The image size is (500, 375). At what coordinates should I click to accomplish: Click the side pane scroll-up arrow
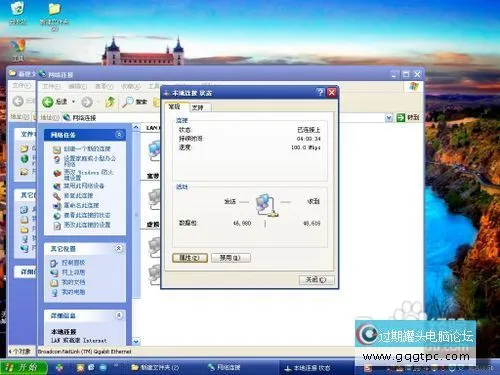pos(136,127)
